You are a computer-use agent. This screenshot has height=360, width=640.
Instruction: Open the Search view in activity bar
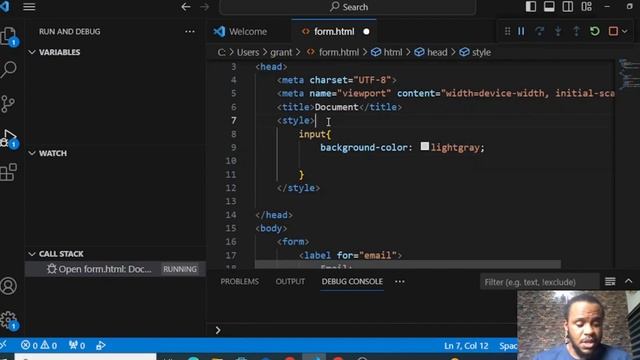(x=9, y=69)
